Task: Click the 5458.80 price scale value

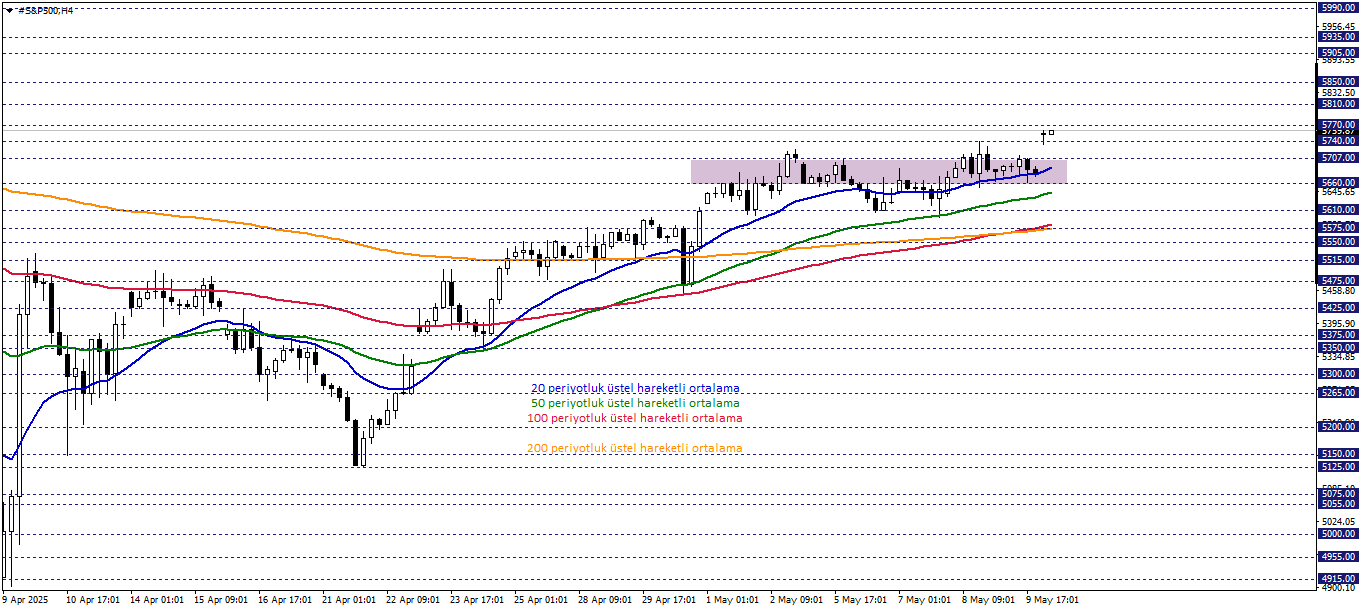Action: 1338,290
